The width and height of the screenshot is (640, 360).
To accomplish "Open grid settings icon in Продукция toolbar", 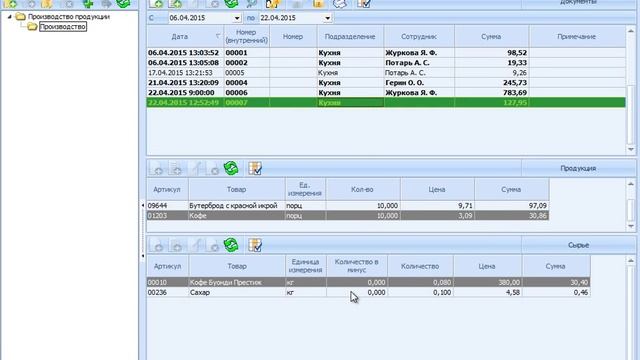I will point(255,168).
